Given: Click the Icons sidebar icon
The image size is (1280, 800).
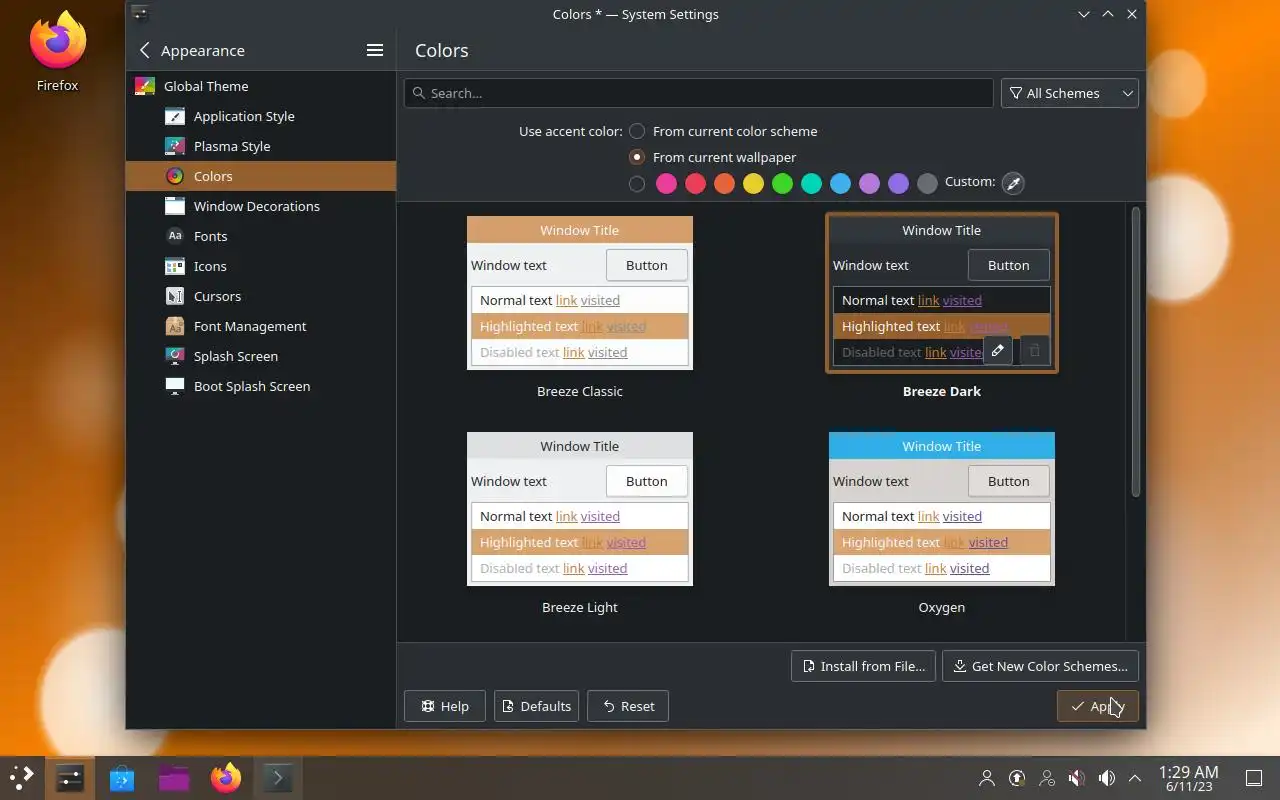Looking at the screenshot, I should (175, 266).
